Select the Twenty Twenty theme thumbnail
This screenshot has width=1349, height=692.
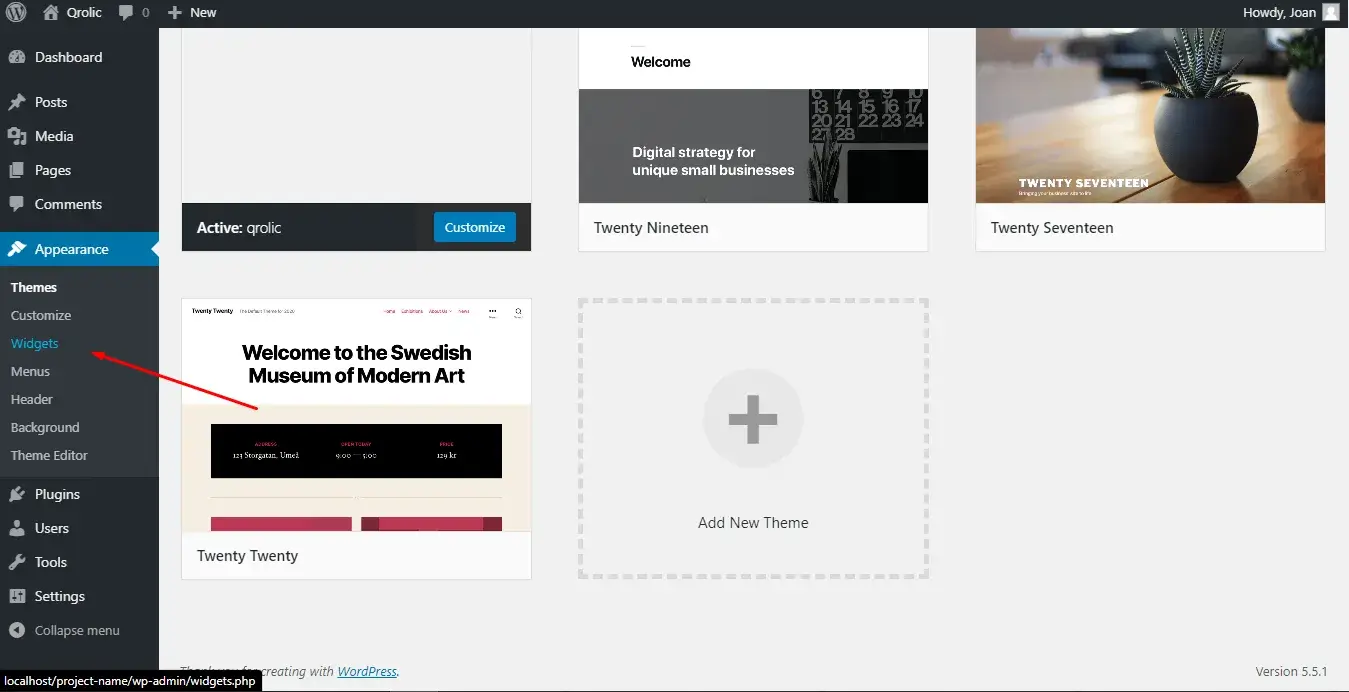(356, 415)
